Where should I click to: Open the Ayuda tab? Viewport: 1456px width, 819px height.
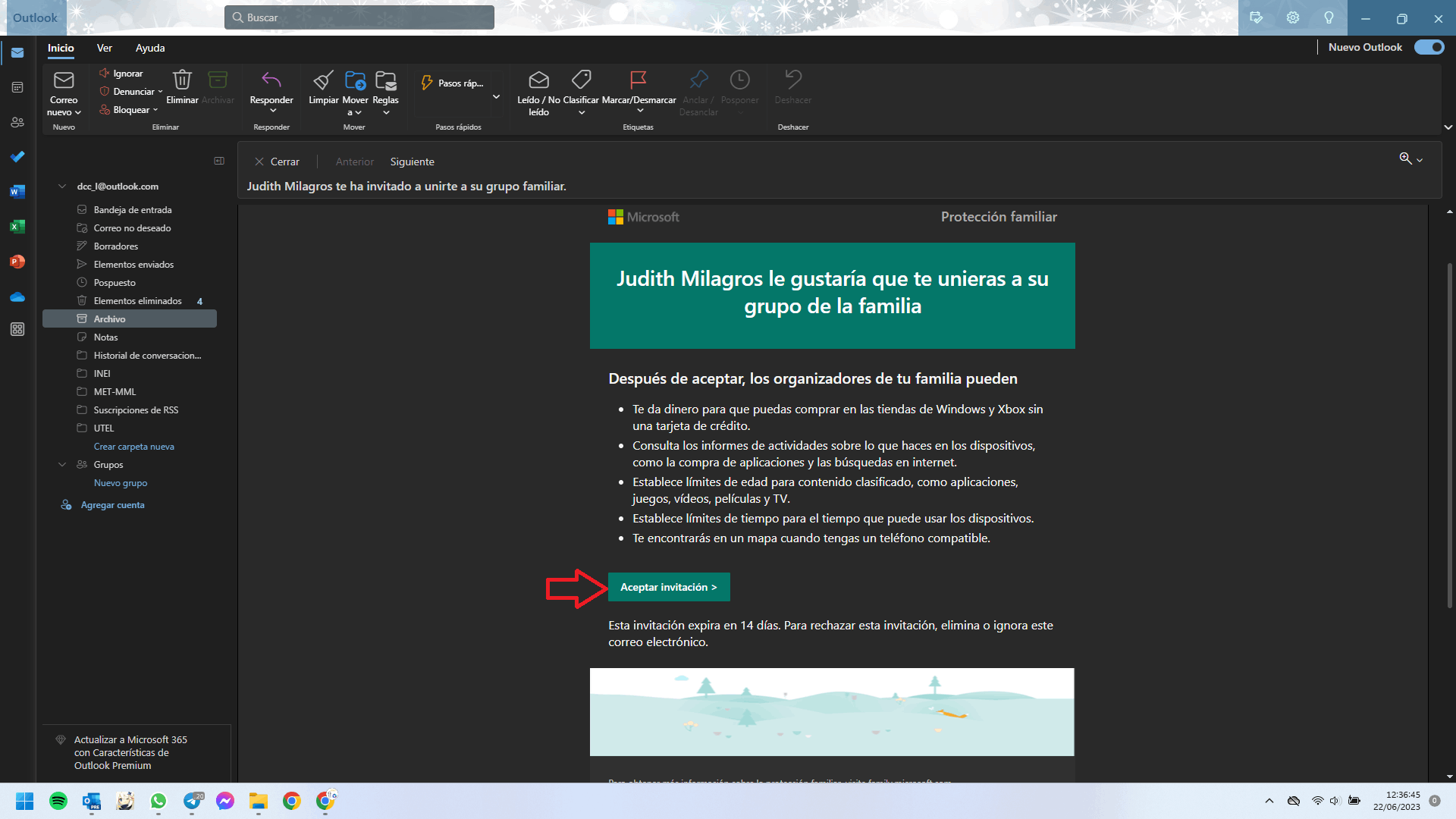coord(150,48)
